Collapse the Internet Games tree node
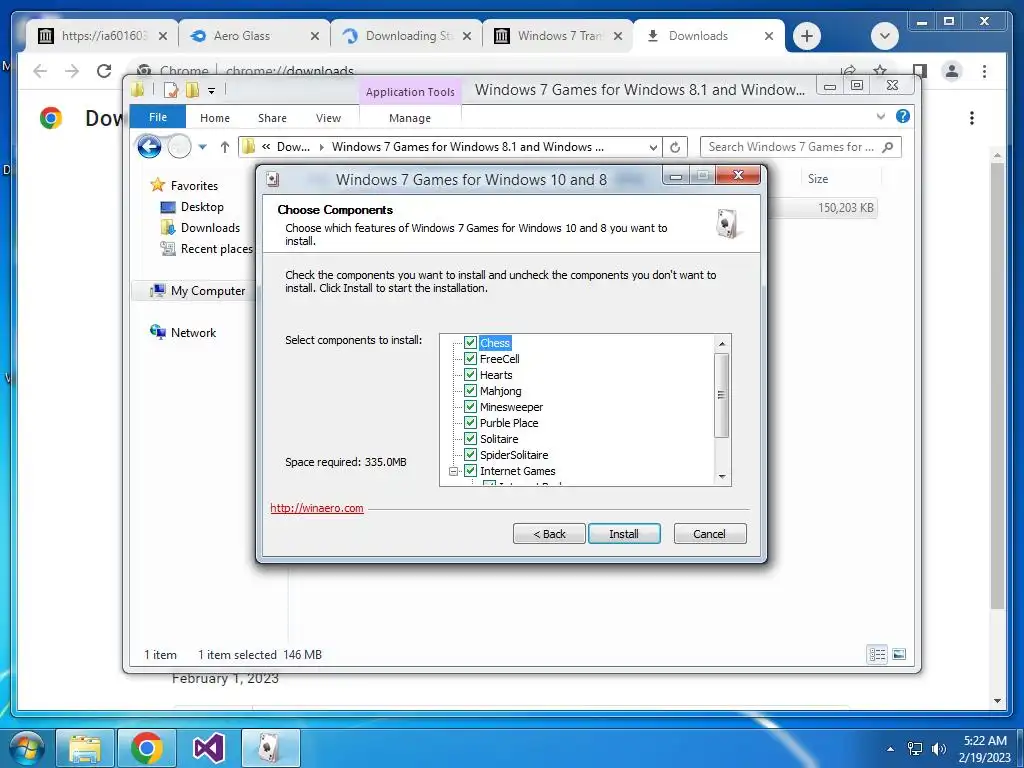Screen dimensions: 1024x768 pyautogui.click(x=454, y=471)
